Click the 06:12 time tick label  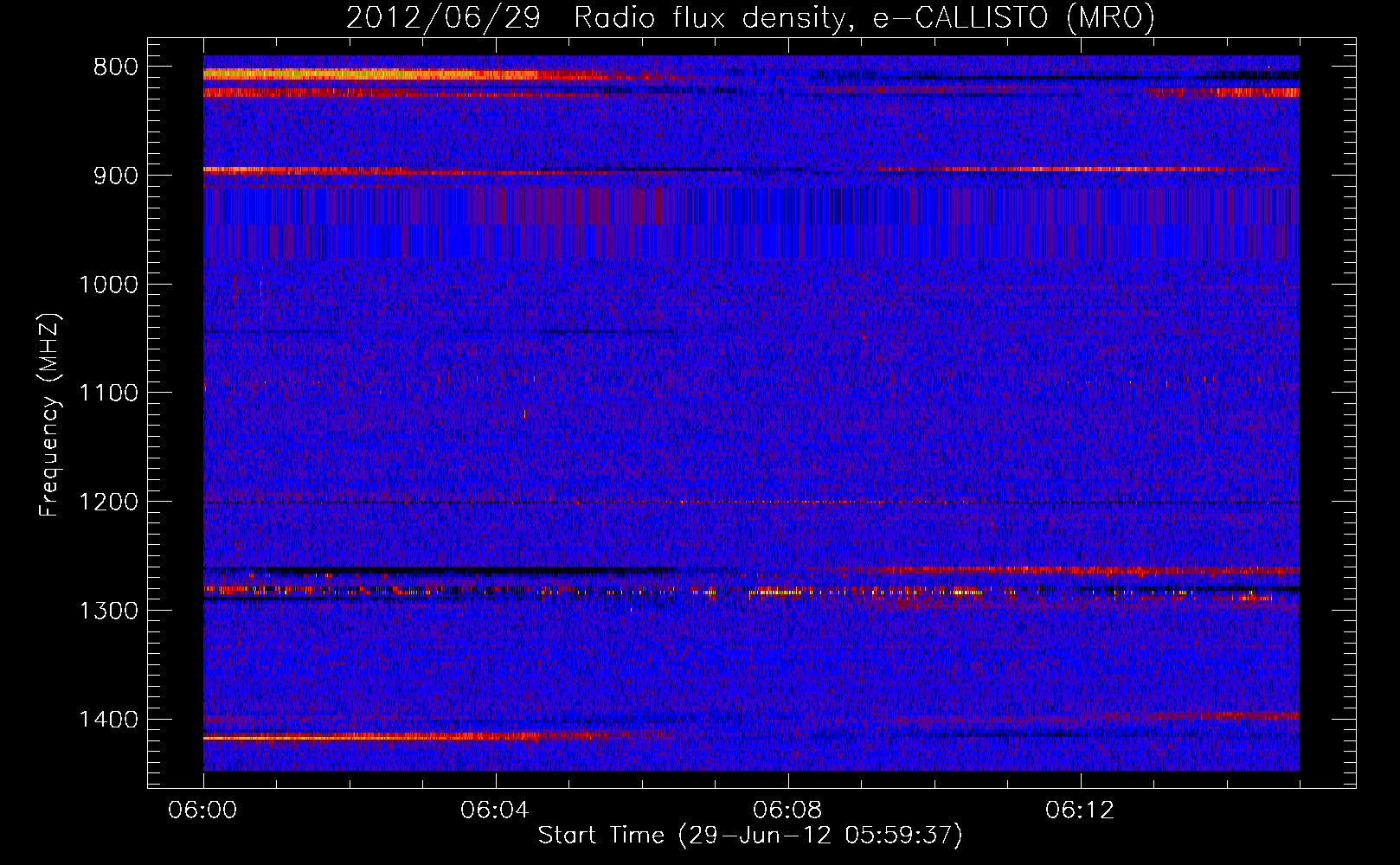click(1080, 811)
